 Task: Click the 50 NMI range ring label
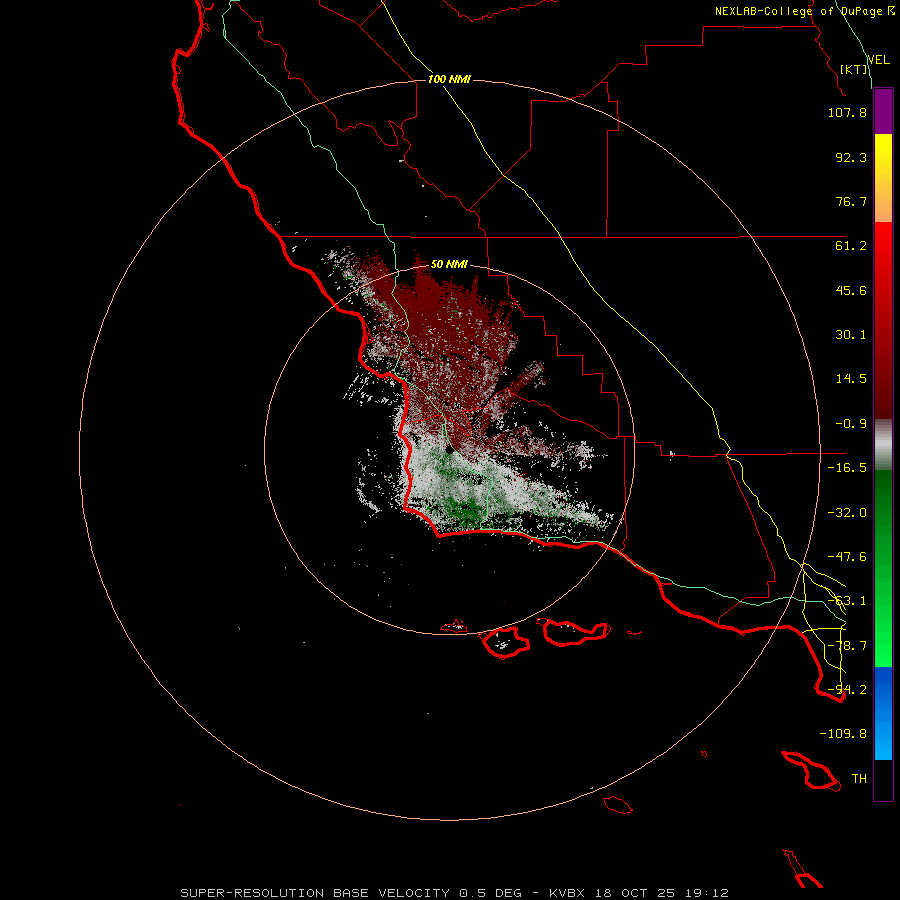[449, 264]
